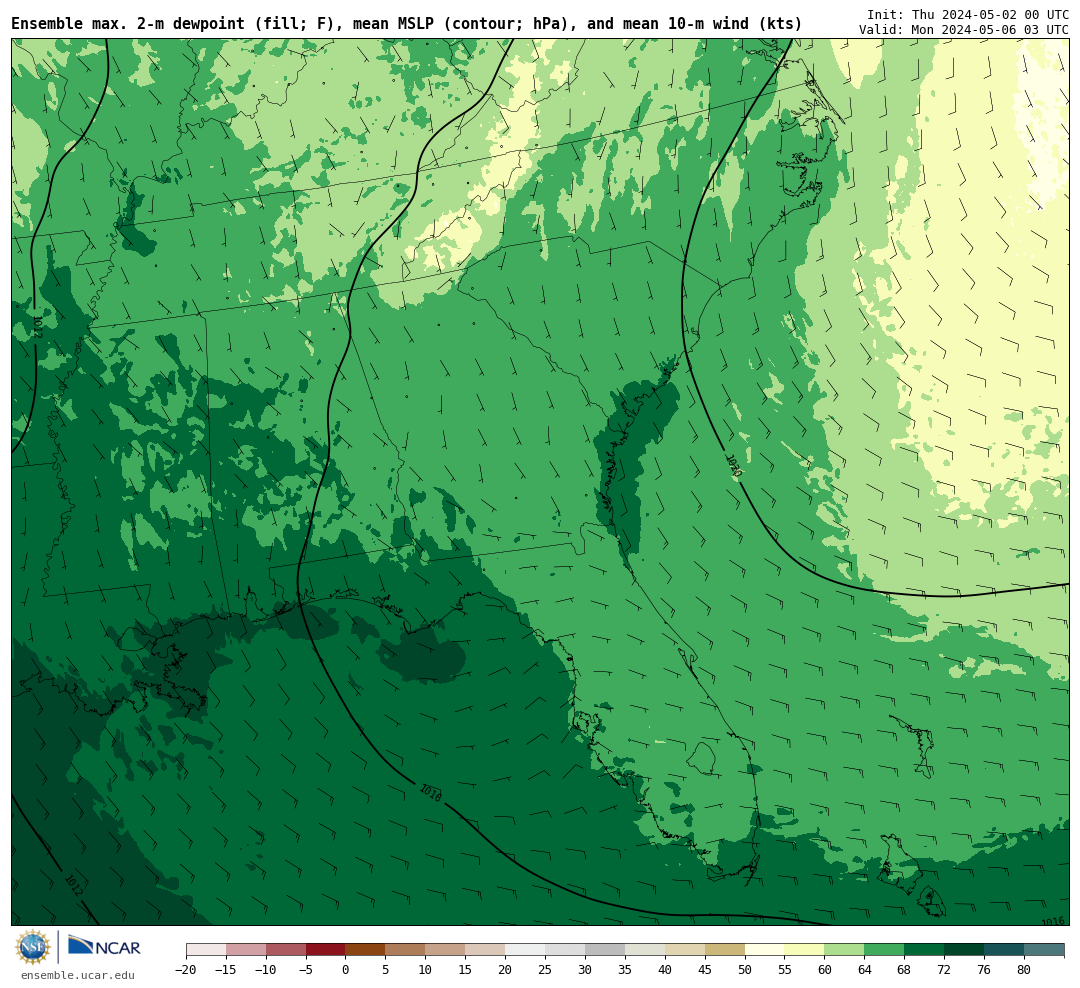Viewport: 1080px width, 988px height.
Task: Pick the dark green segment between 68 and 72
Action: pos(925,950)
